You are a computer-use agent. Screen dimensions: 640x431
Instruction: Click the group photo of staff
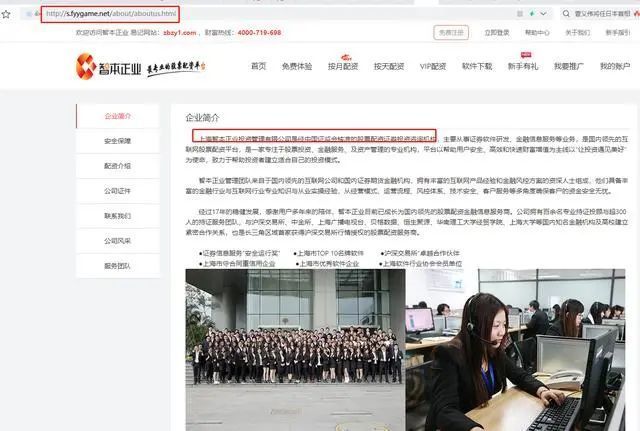tap(296, 350)
